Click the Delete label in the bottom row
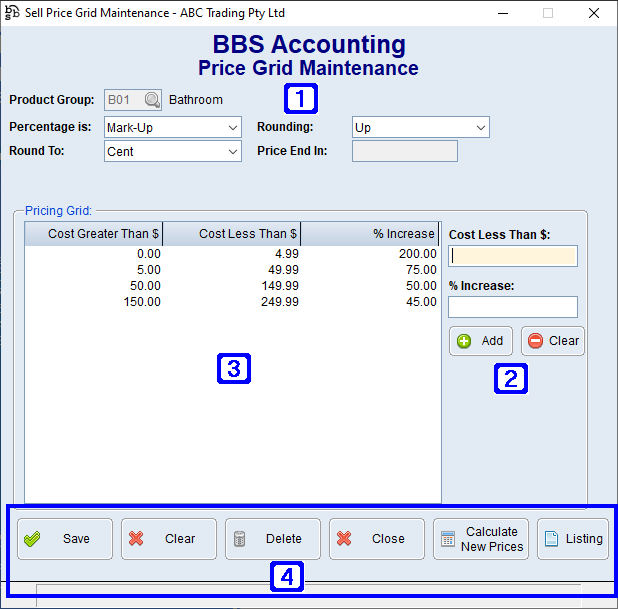The height and width of the screenshot is (609, 618). pyautogui.click(x=284, y=539)
